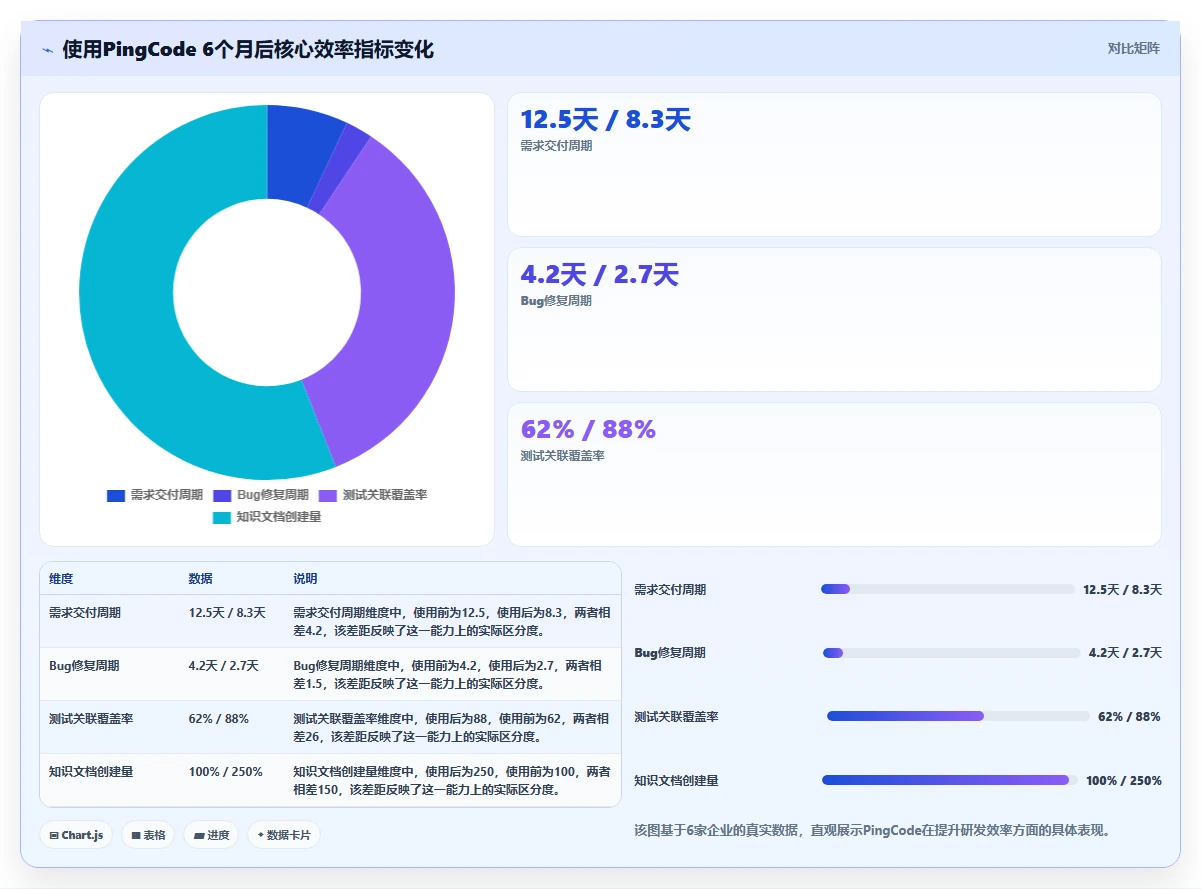This screenshot has height=889, width=1201.
Task: Click the lightning icon beside the title
Action: (48, 50)
